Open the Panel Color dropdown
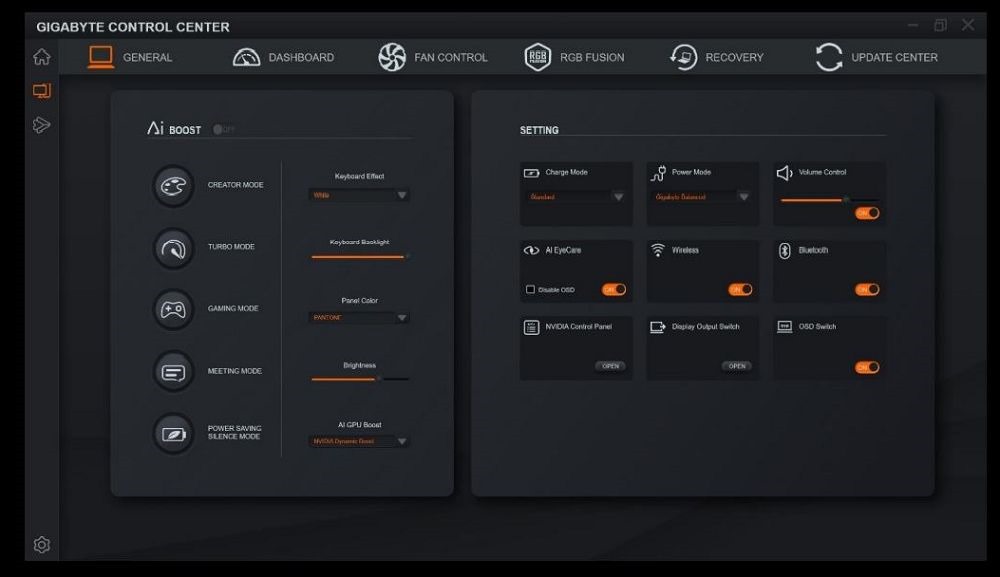Screen dimensions: 1000x577 tap(359, 318)
